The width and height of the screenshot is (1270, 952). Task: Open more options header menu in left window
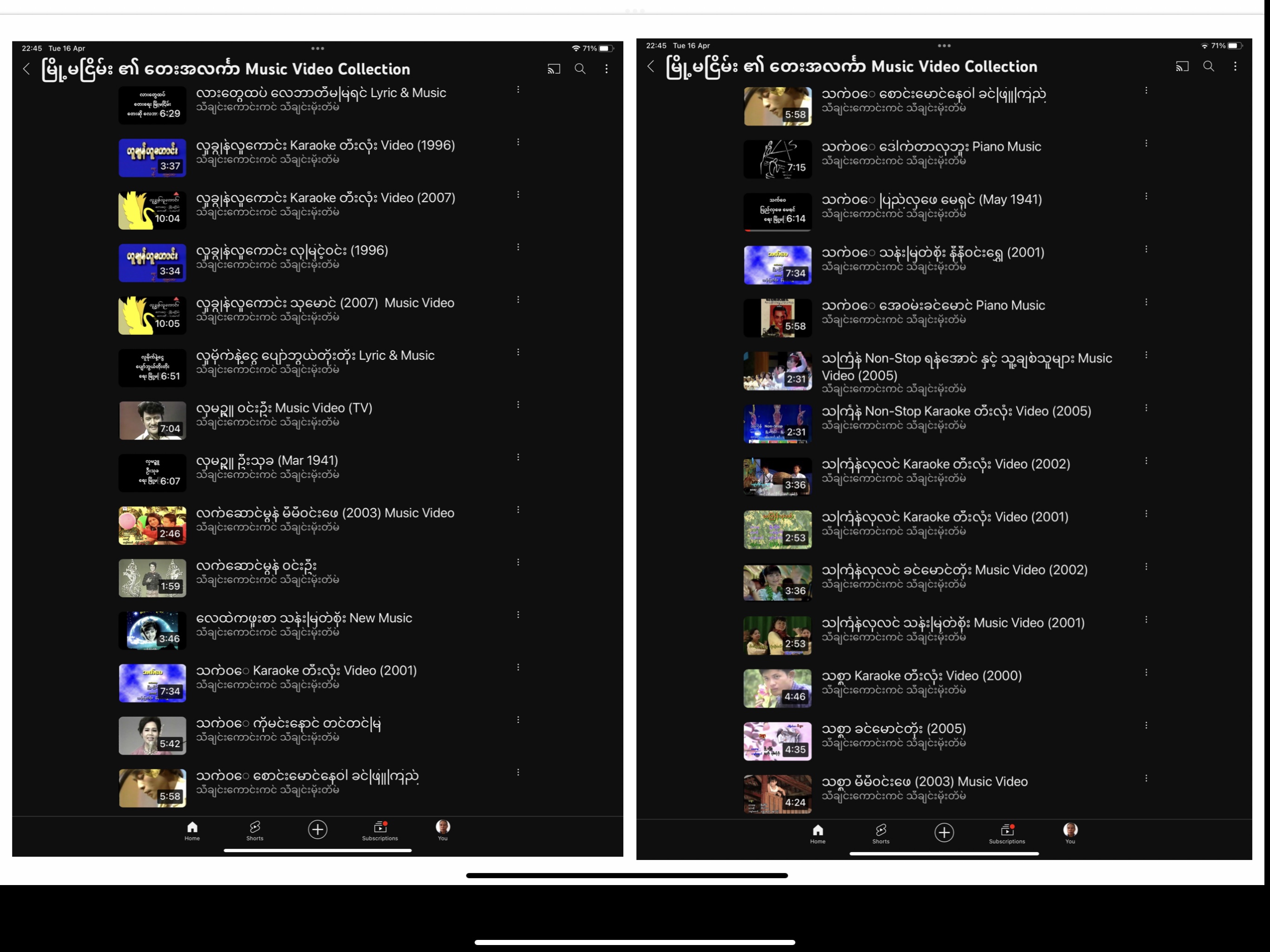pyautogui.click(x=606, y=69)
